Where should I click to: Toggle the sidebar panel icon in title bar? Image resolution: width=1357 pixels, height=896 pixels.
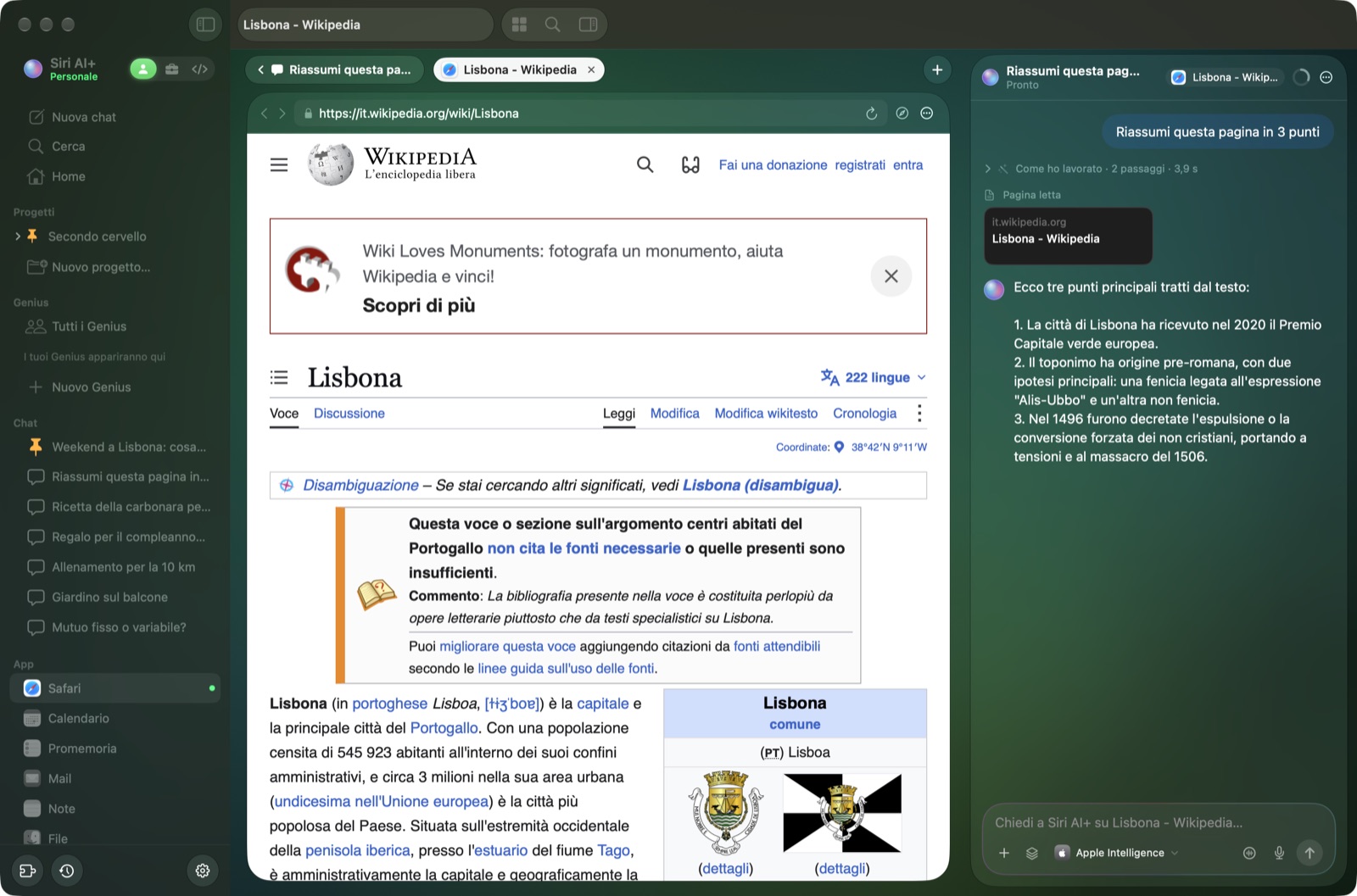(x=205, y=25)
